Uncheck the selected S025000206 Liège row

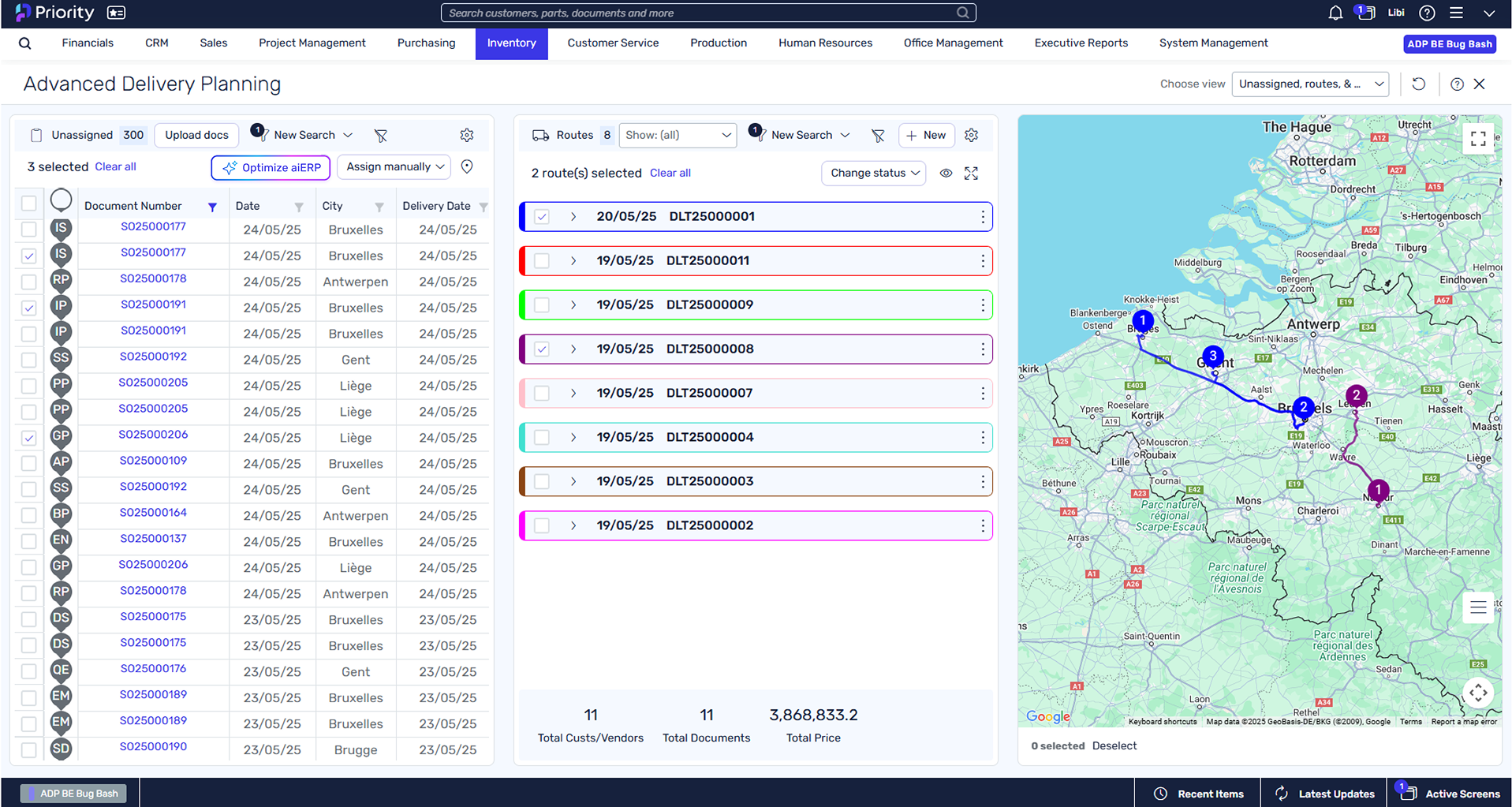click(x=29, y=438)
